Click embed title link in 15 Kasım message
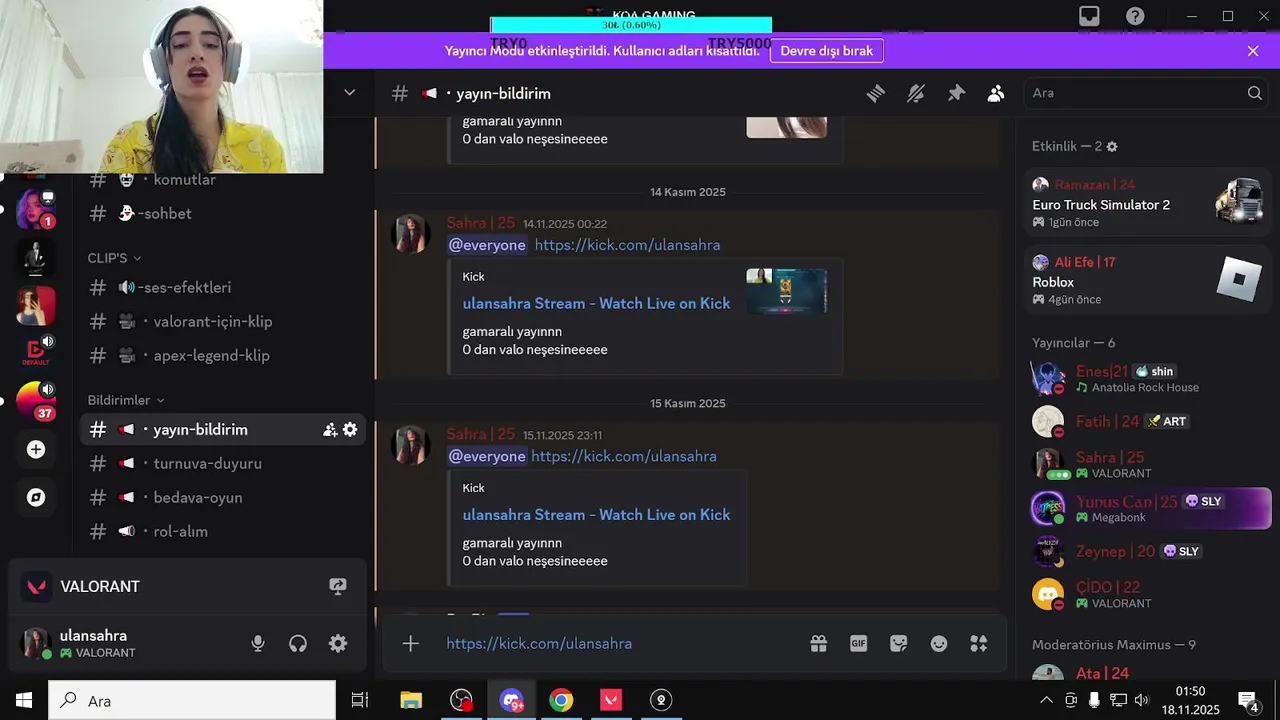The image size is (1280, 720). click(596, 514)
